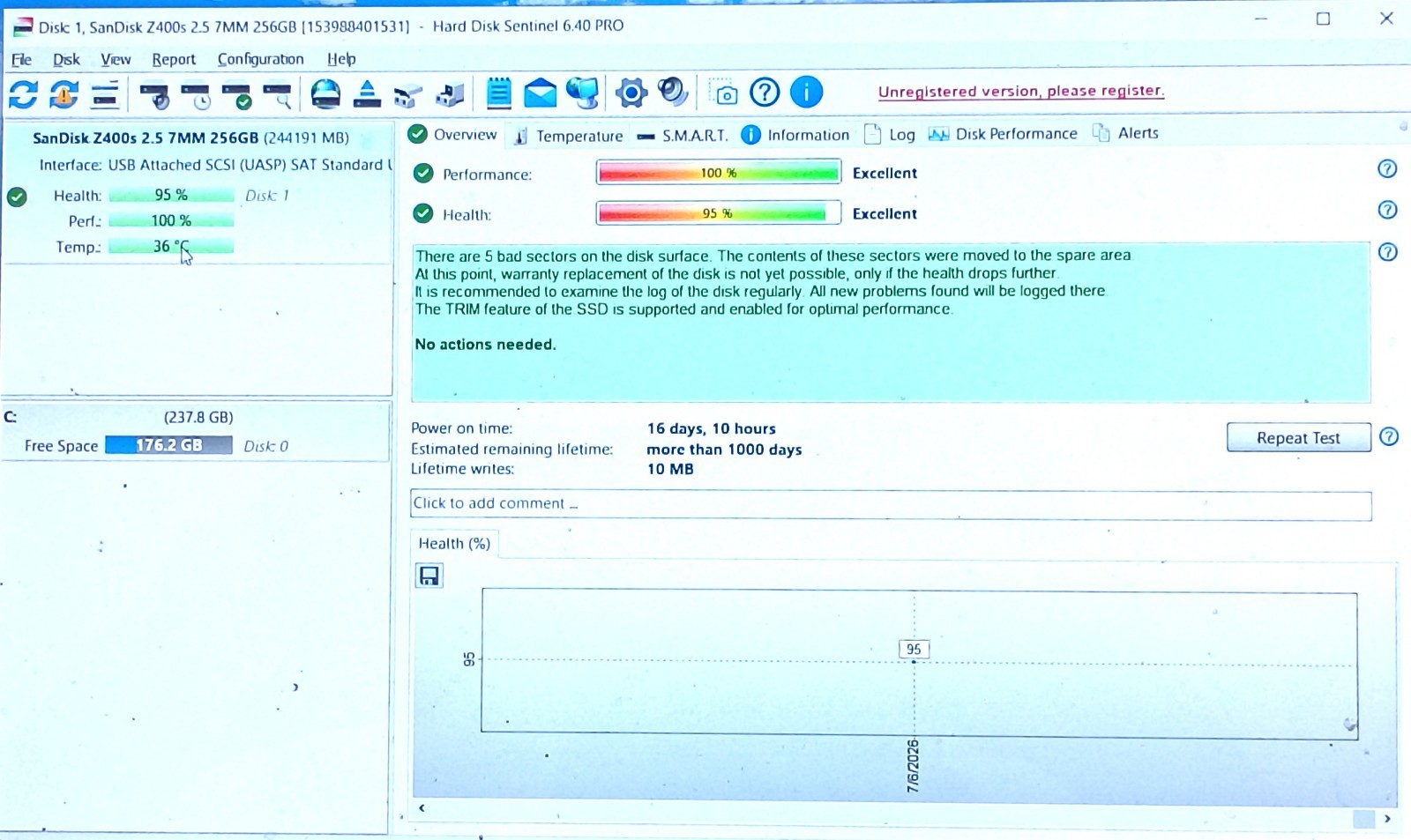Open settings with the gear icon

coord(631,93)
